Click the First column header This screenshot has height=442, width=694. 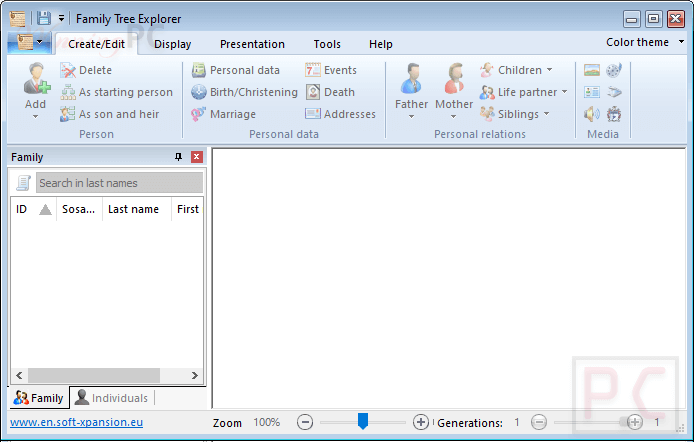[188, 209]
